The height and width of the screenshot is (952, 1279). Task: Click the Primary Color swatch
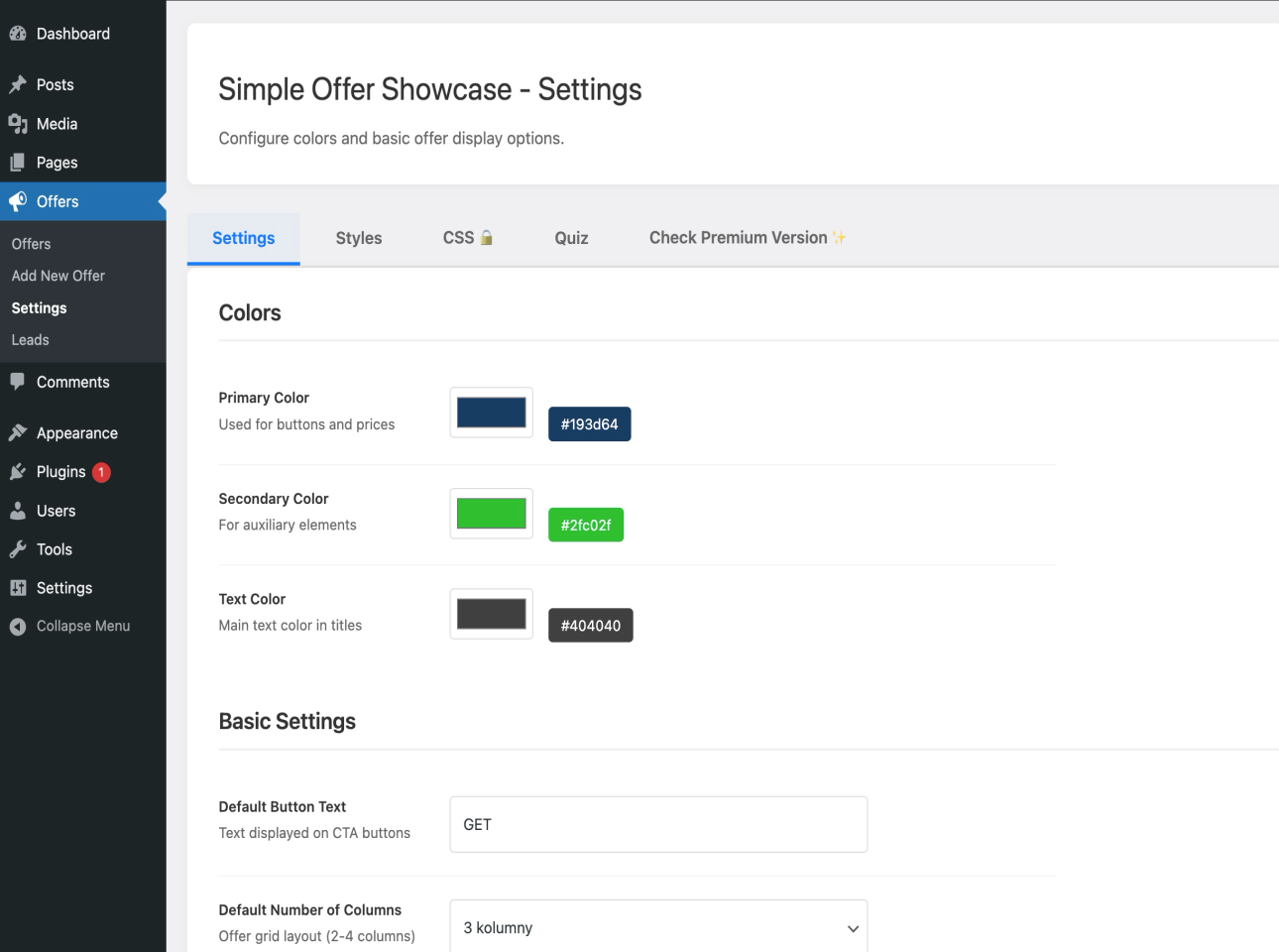(490, 413)
